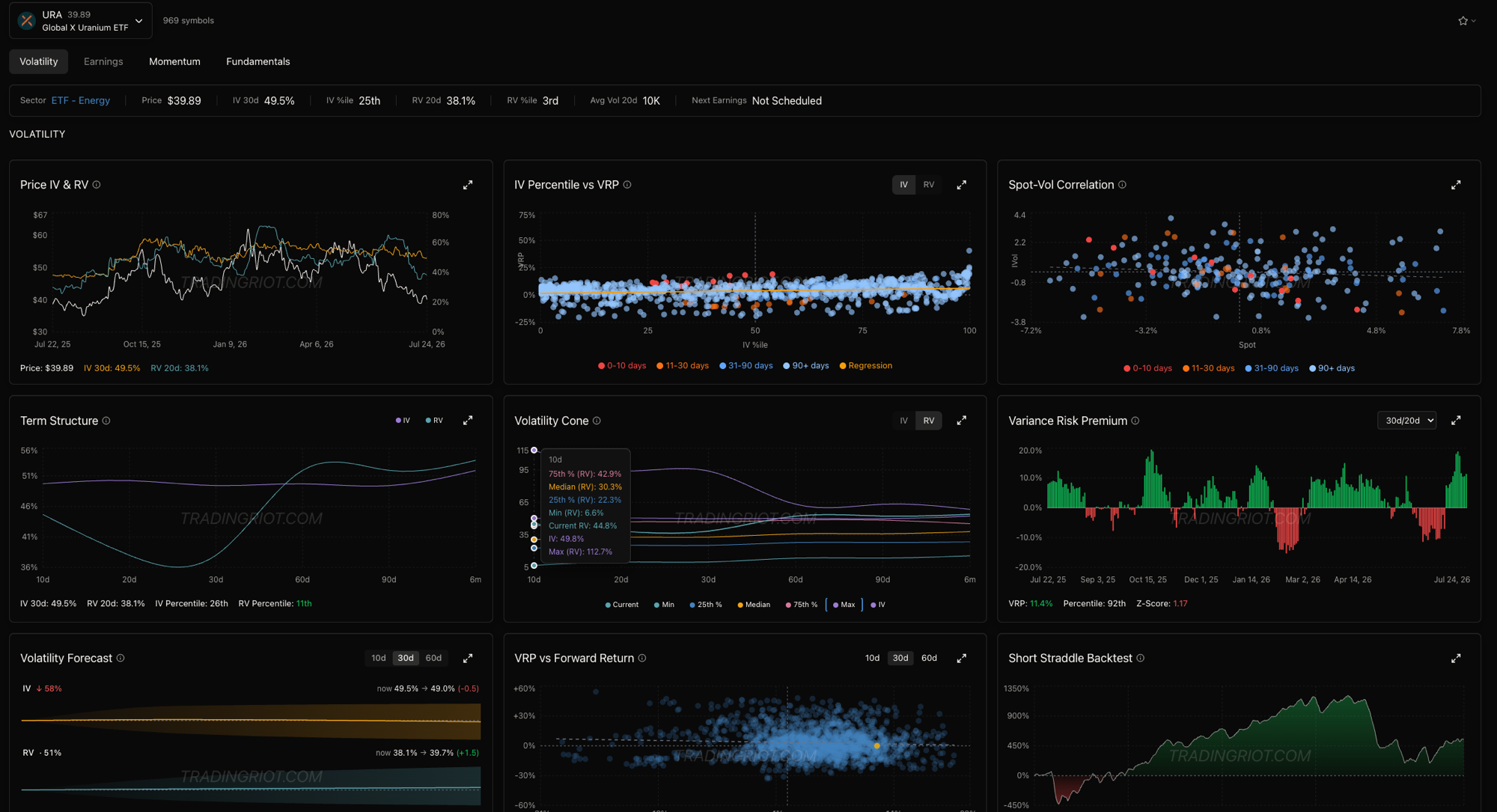Screen dimensions: 1497x812
Task: Toggle IV series in Term Structure legend
Action: (x=403, y=421)
